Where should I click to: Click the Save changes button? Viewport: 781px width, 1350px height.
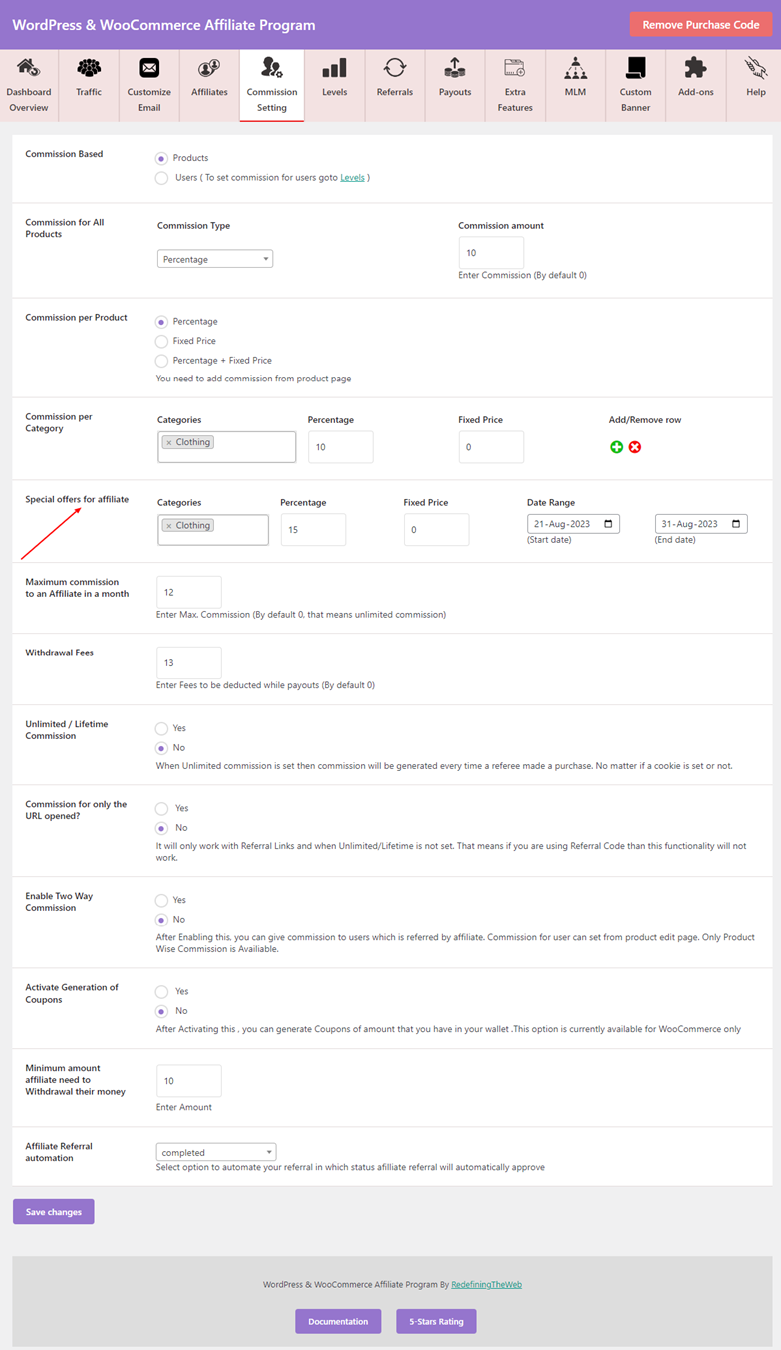coord(54,1212)
